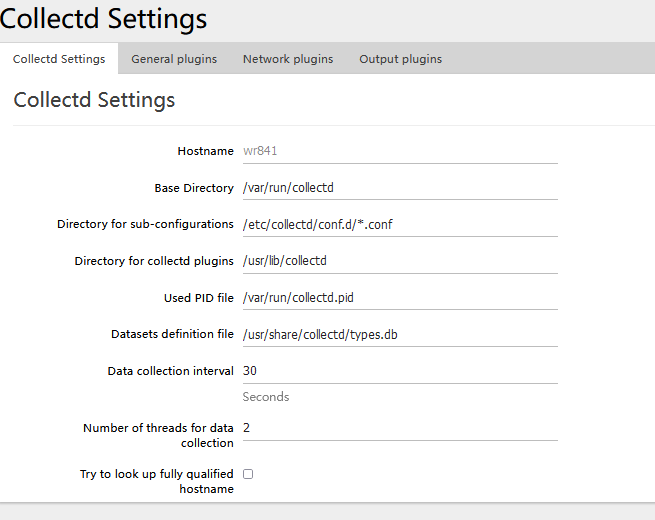Click the Used PID file label

point(198,298)
